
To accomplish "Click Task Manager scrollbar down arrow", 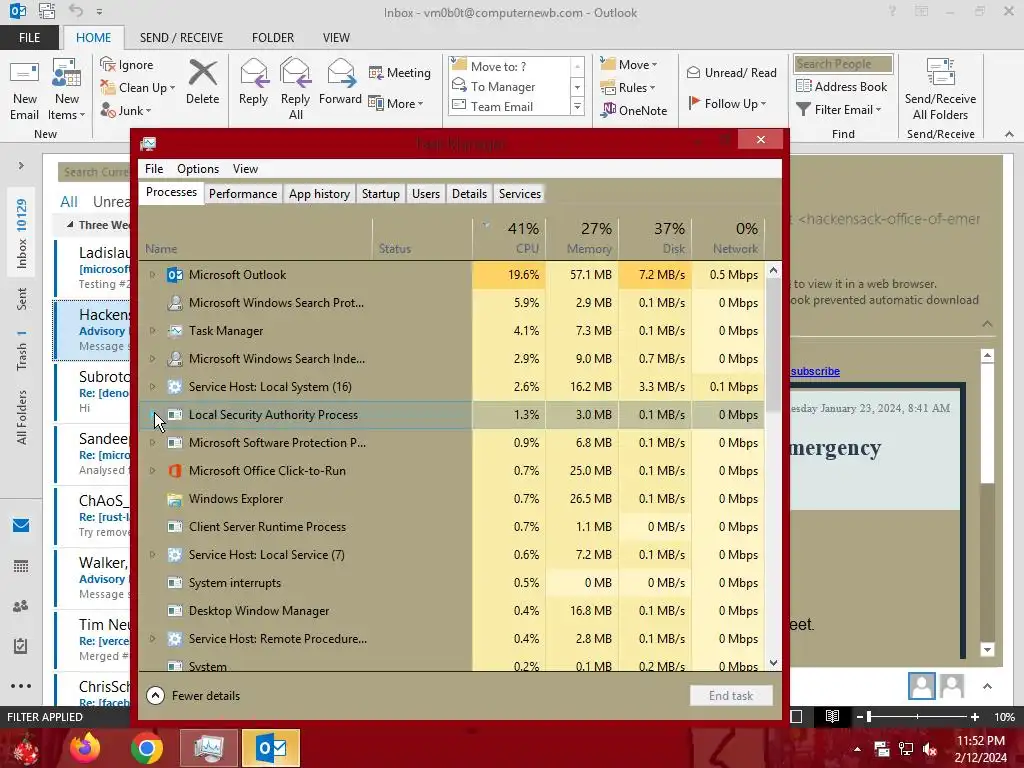I will 773,663.
